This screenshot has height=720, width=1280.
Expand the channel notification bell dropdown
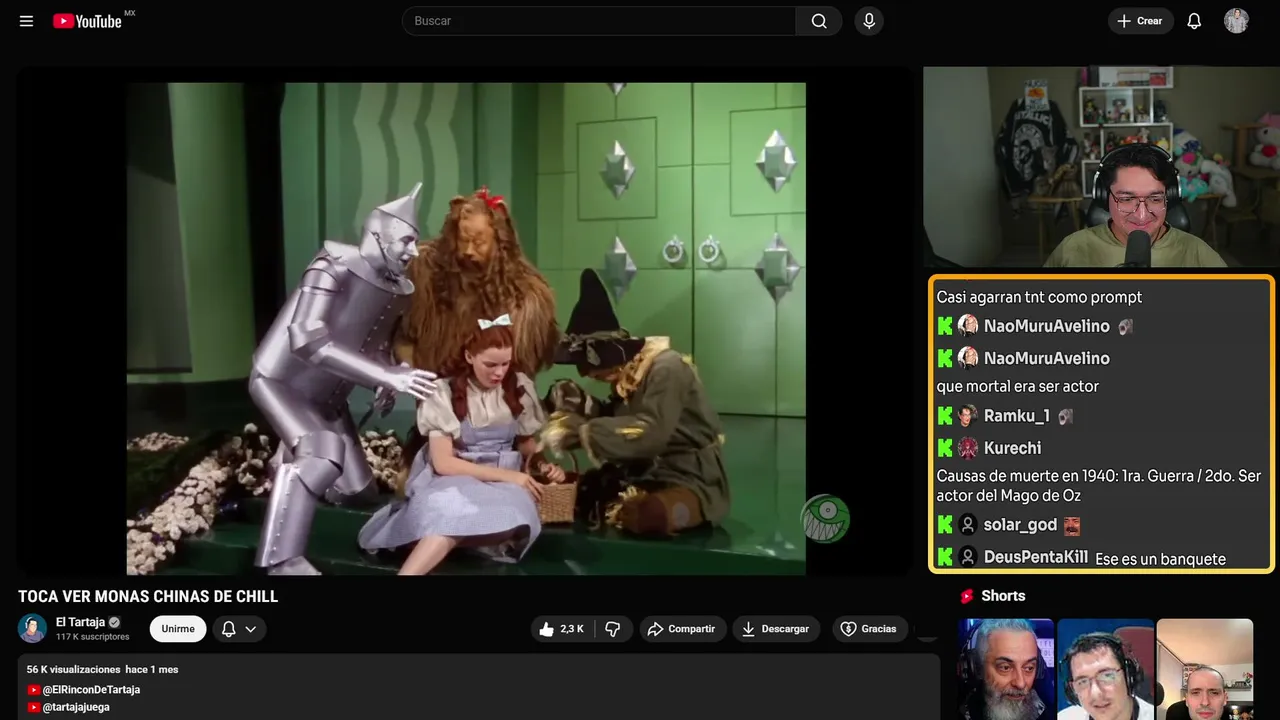click(239, 629)
